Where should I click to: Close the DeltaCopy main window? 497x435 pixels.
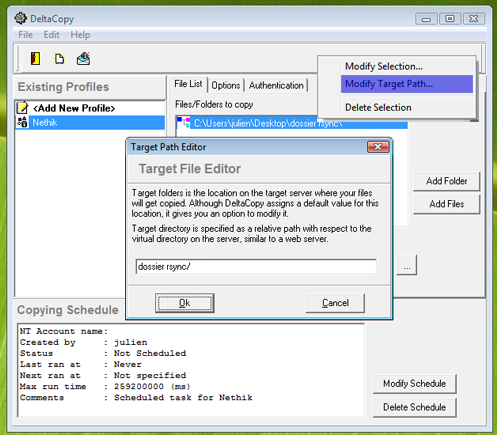(474, 19)
